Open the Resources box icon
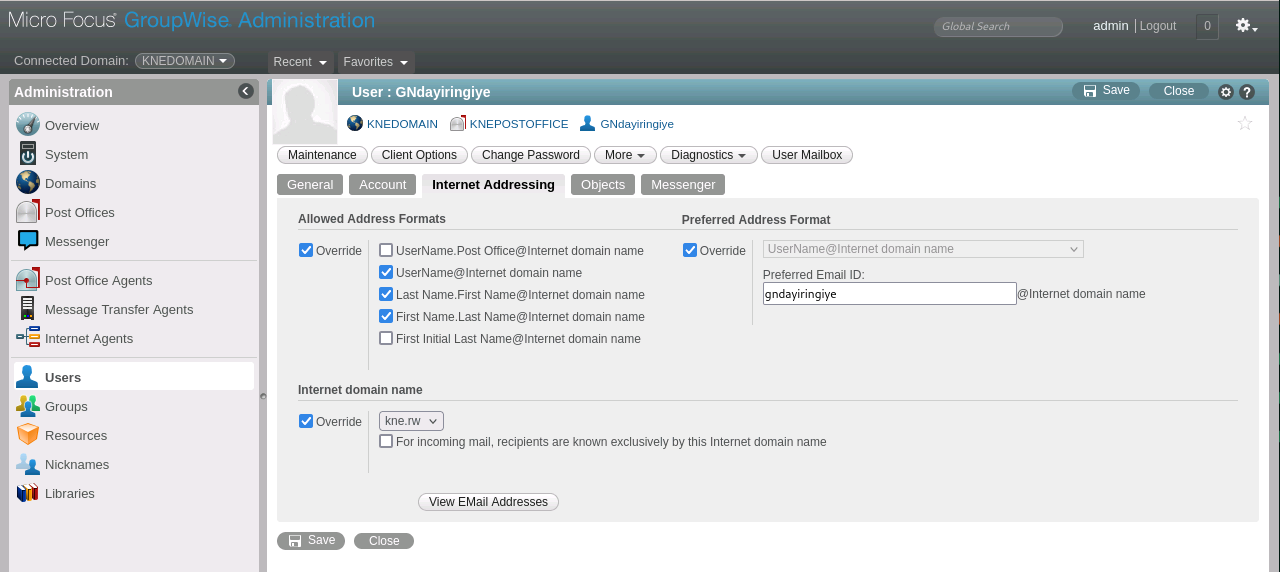Image resolution: width=1280 pixels, height=572 pixels. point(28,436)
